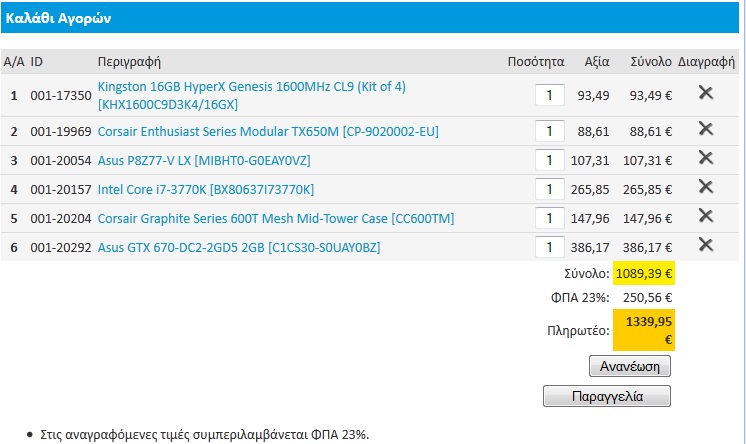Image resolution: width=746 pixels, height=444 pixels.
Task: Focus quantity field for Intel Core i7-3770K row
Action: coord(550,189)
